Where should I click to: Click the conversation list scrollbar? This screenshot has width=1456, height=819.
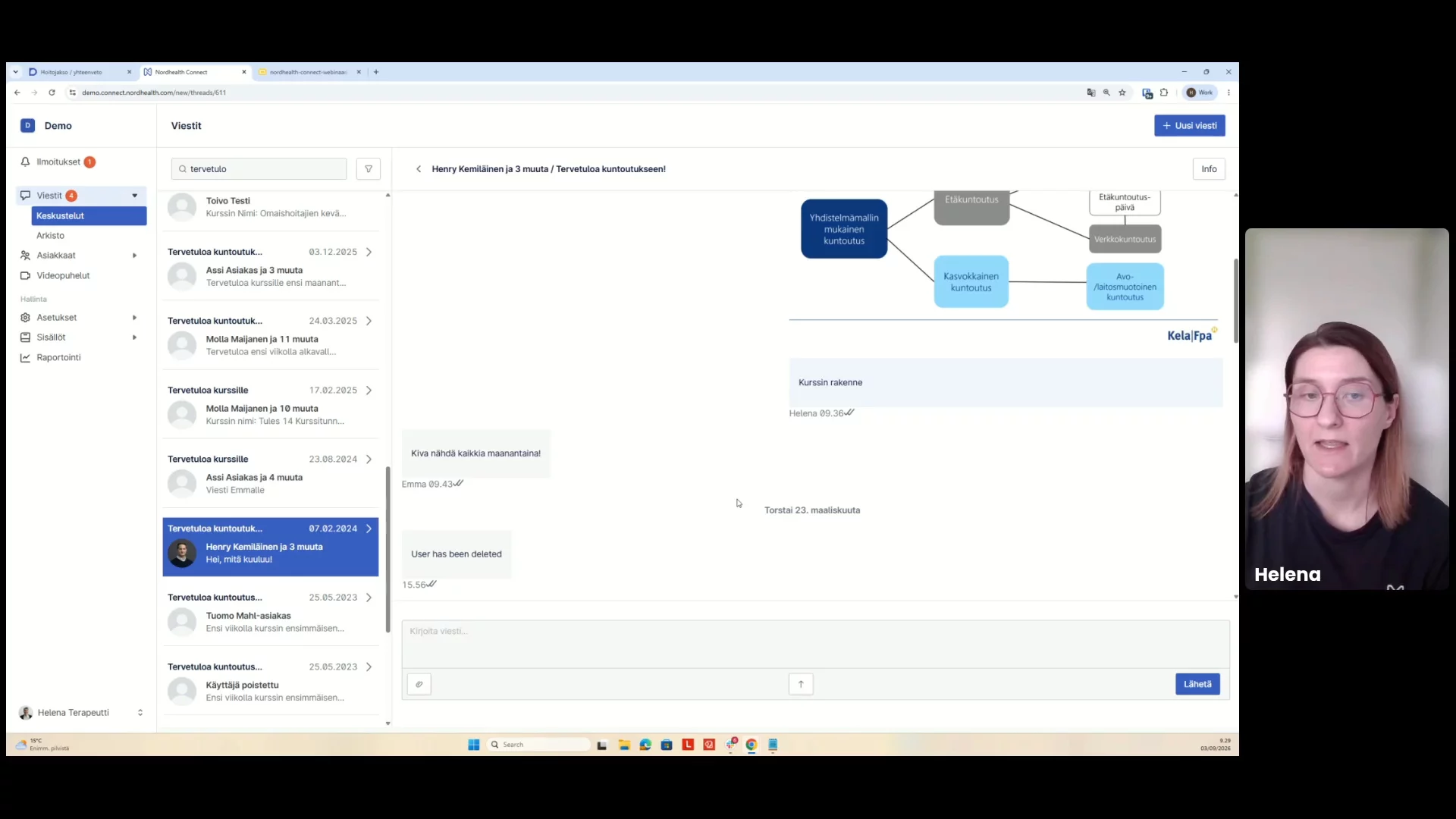tap(388, 550)
